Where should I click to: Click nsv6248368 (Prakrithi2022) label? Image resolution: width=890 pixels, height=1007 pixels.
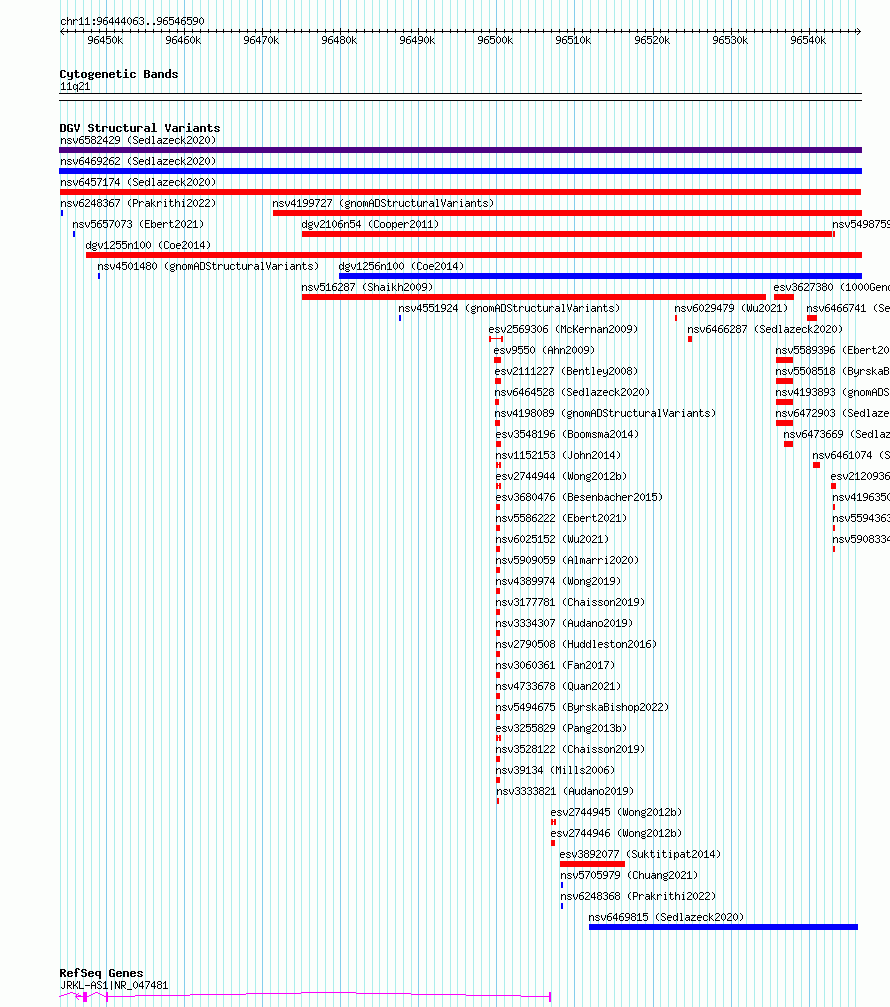638,896
